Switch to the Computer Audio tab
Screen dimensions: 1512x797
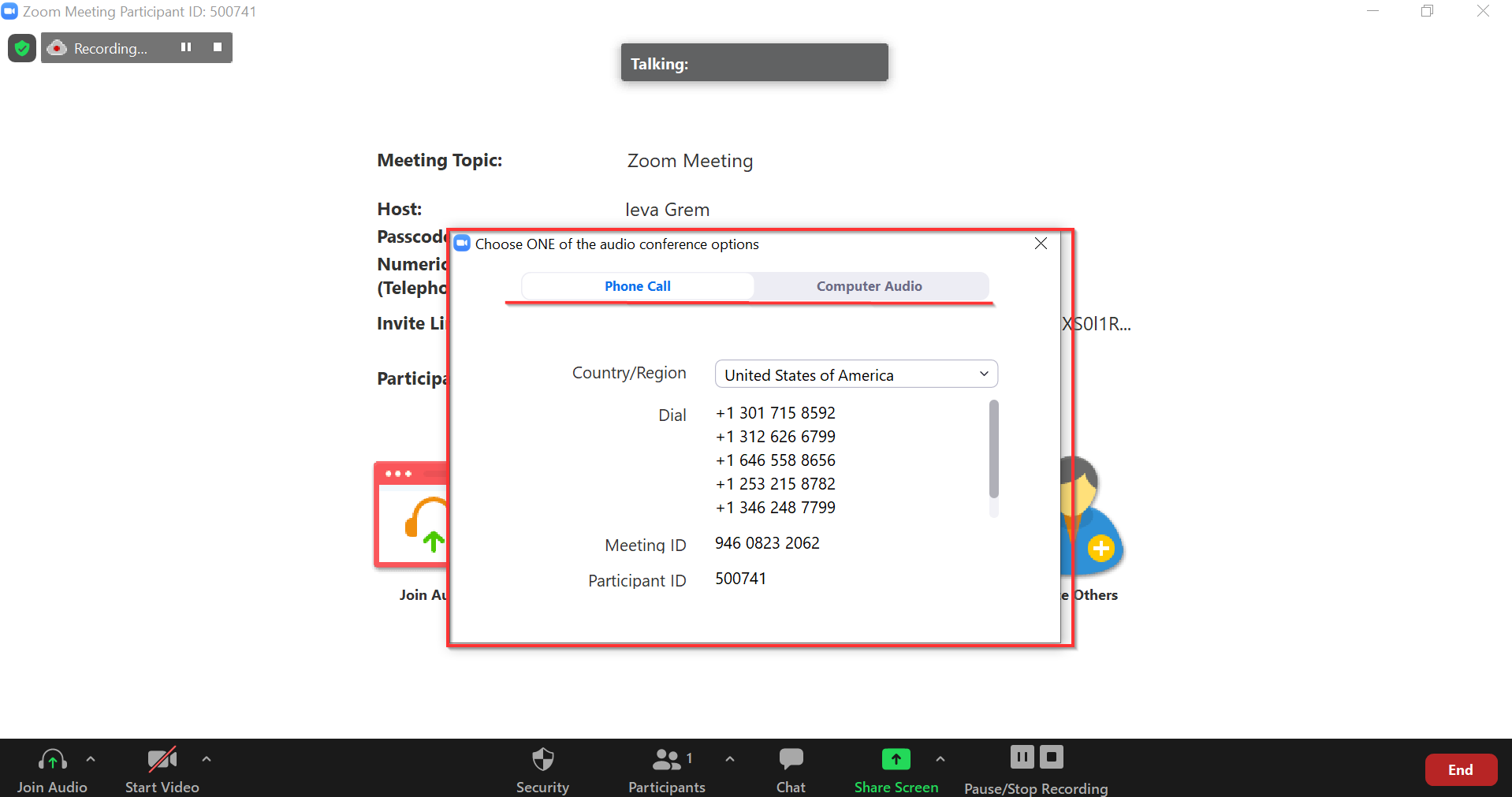[869, 286]
